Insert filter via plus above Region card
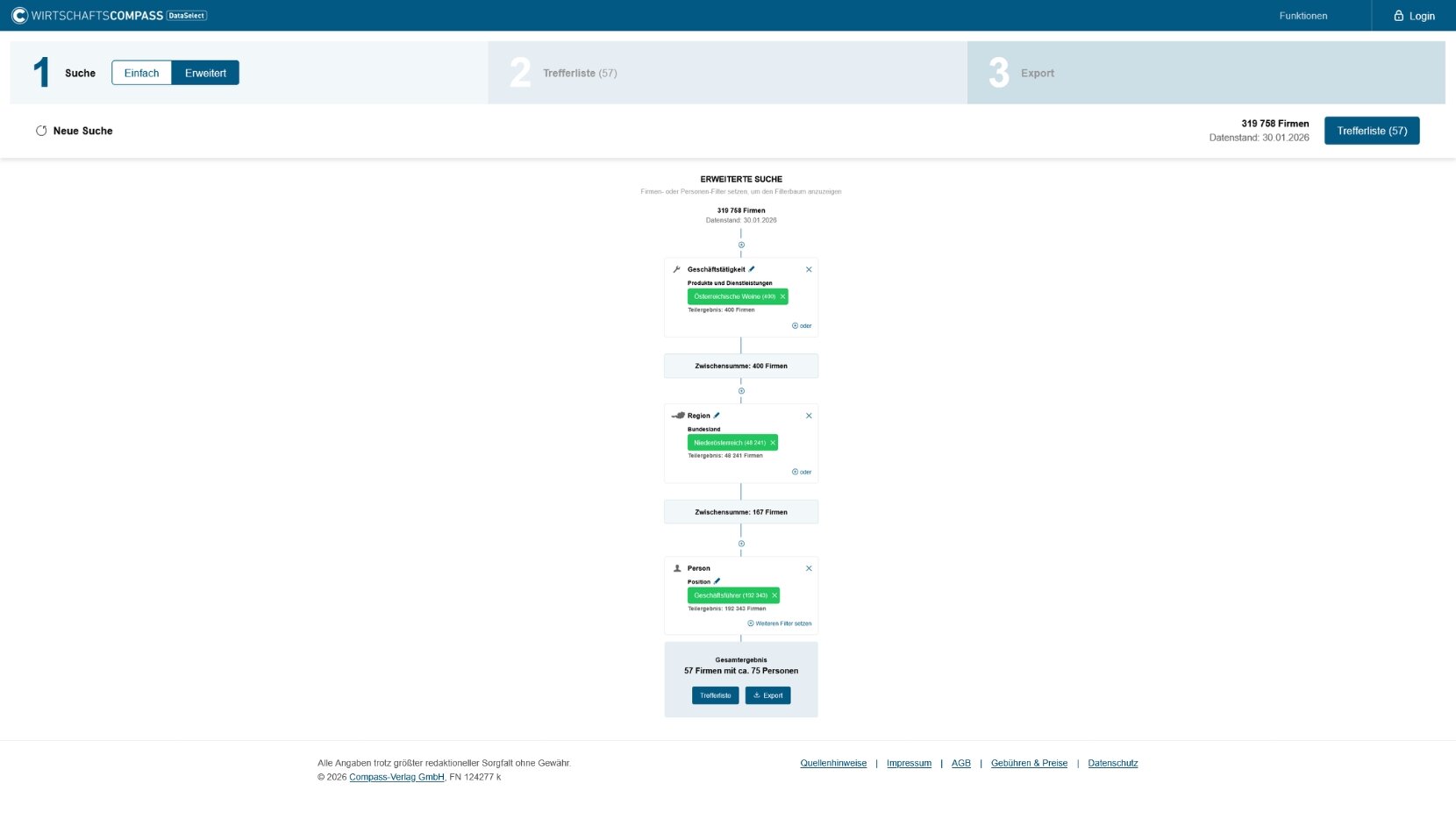 click(x=741, y=391)
